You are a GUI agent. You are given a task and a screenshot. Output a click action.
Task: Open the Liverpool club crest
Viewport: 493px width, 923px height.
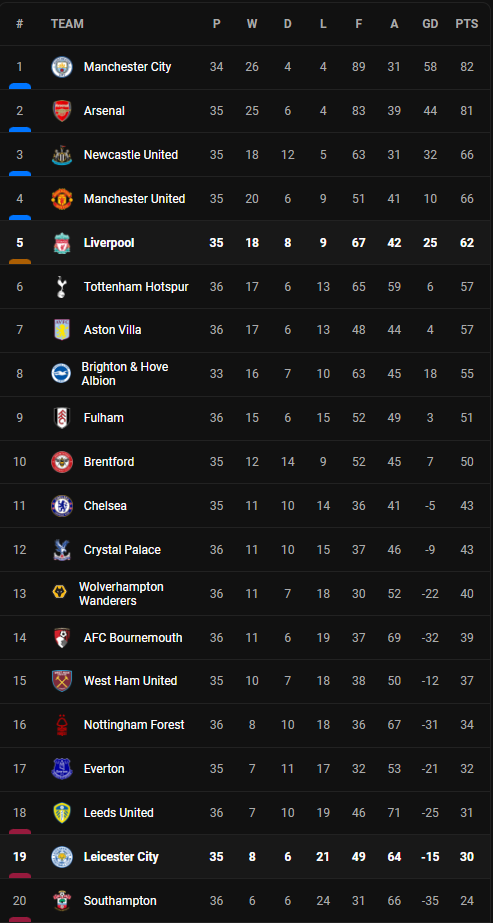click(x=62, y=243)
